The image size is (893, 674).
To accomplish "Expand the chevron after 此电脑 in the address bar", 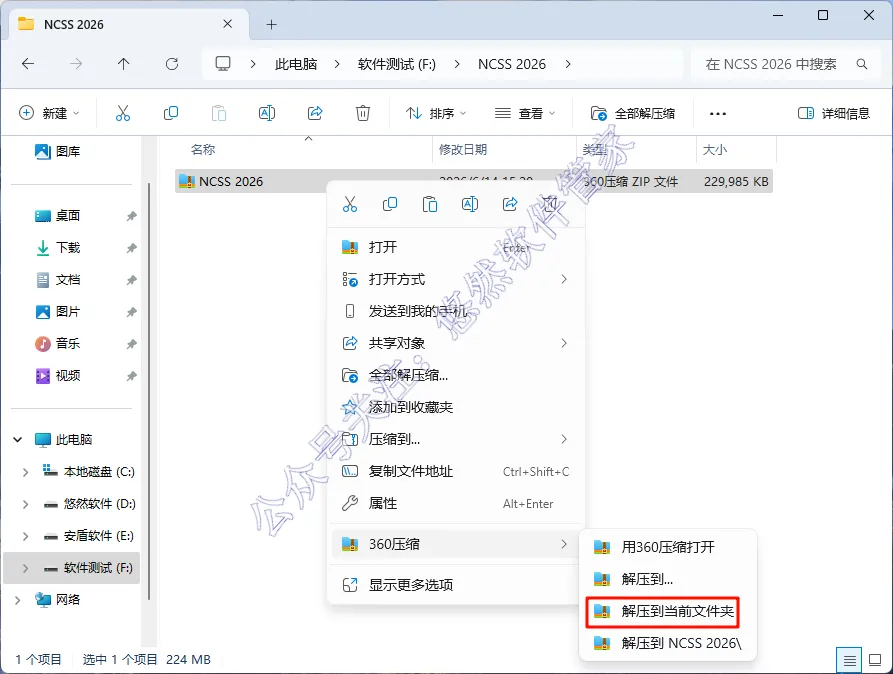I will click(337, 64).
